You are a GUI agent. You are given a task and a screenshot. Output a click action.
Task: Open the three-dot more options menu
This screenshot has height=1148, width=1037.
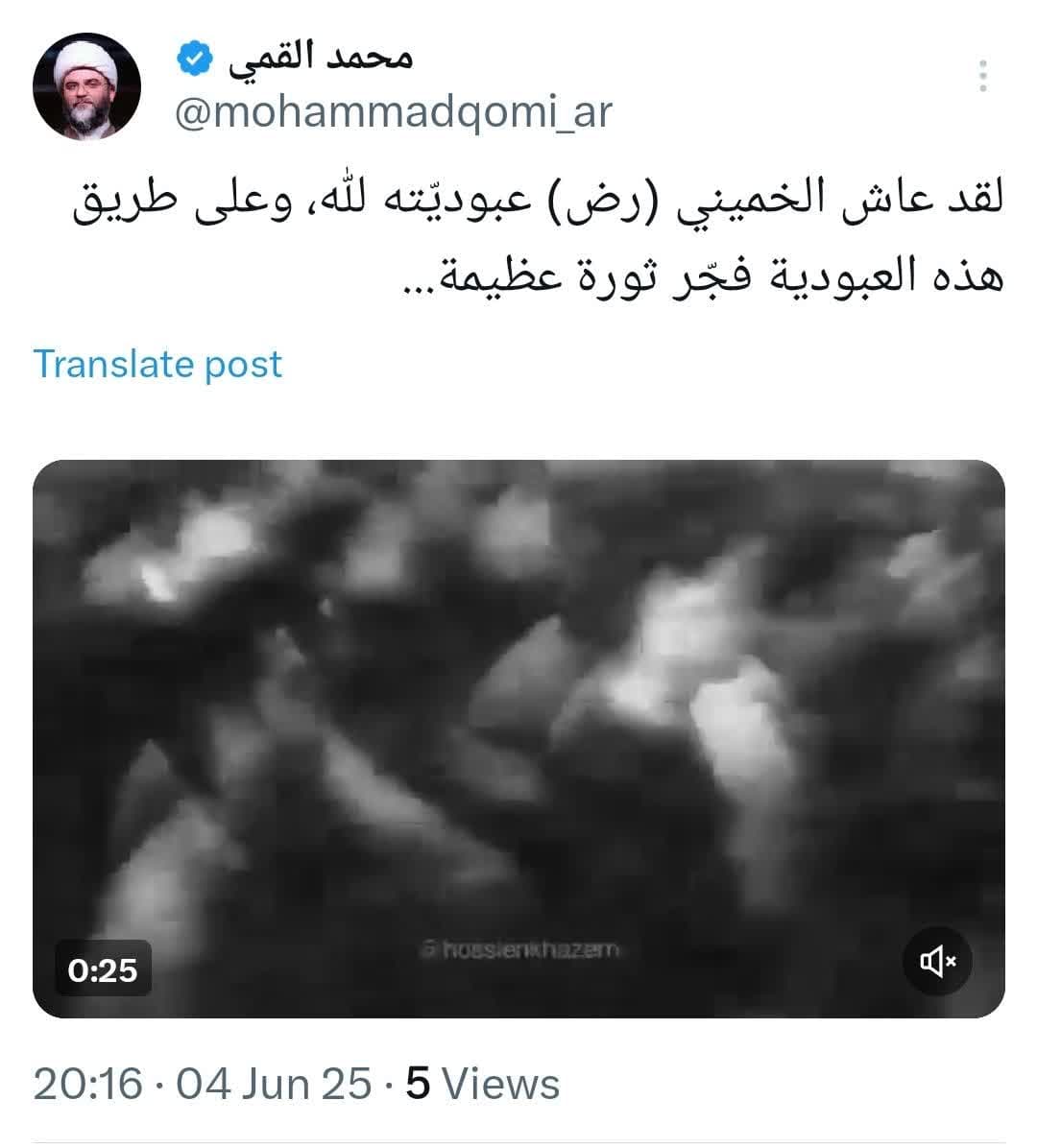[983, 76]
